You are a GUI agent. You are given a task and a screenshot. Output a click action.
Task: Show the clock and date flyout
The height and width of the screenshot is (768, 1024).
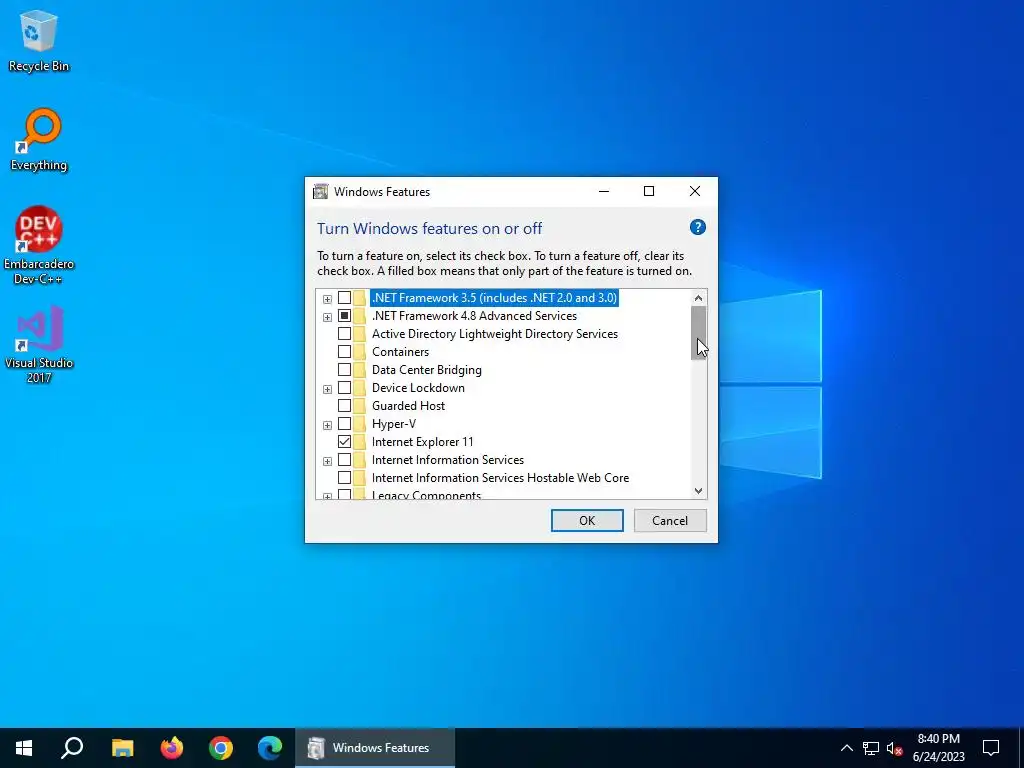[x=938, y=748]
